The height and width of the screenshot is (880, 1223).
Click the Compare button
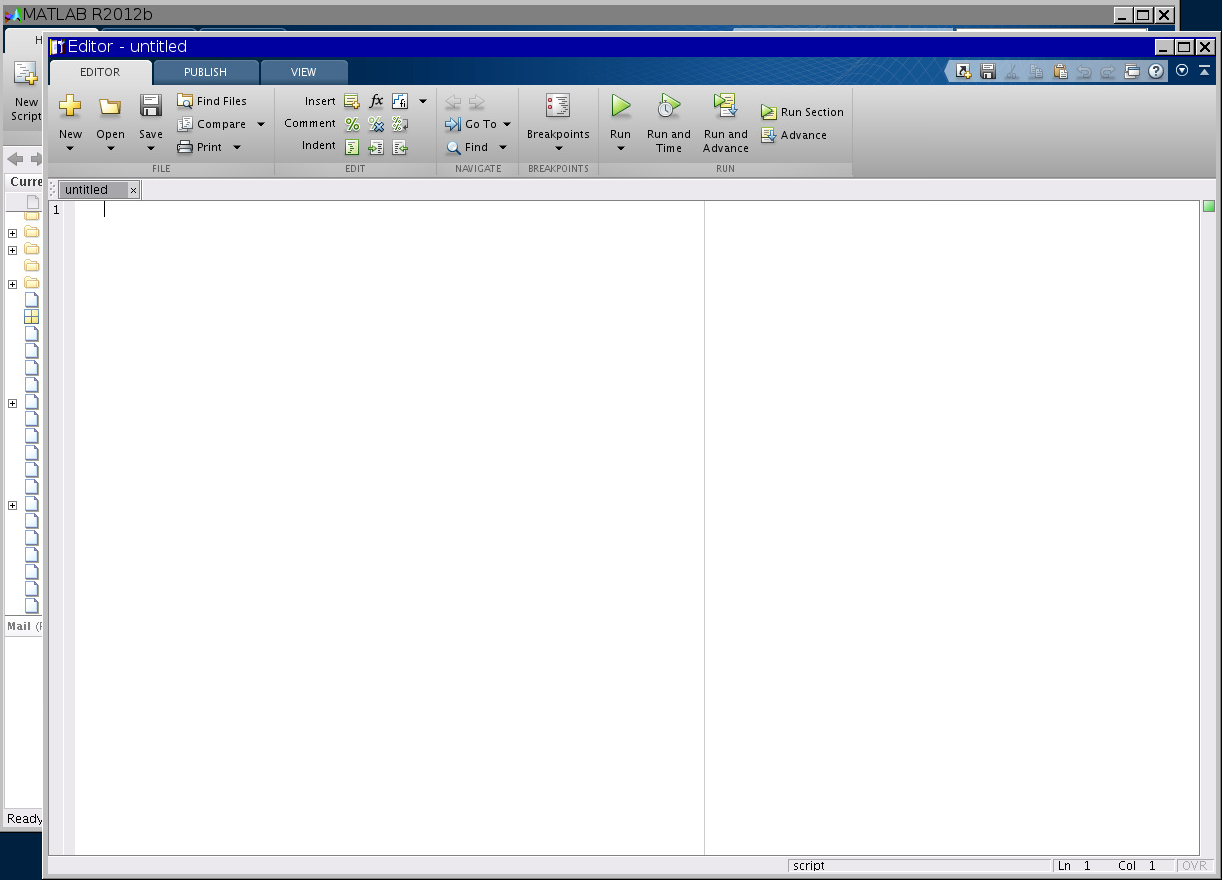coord(211,124)
